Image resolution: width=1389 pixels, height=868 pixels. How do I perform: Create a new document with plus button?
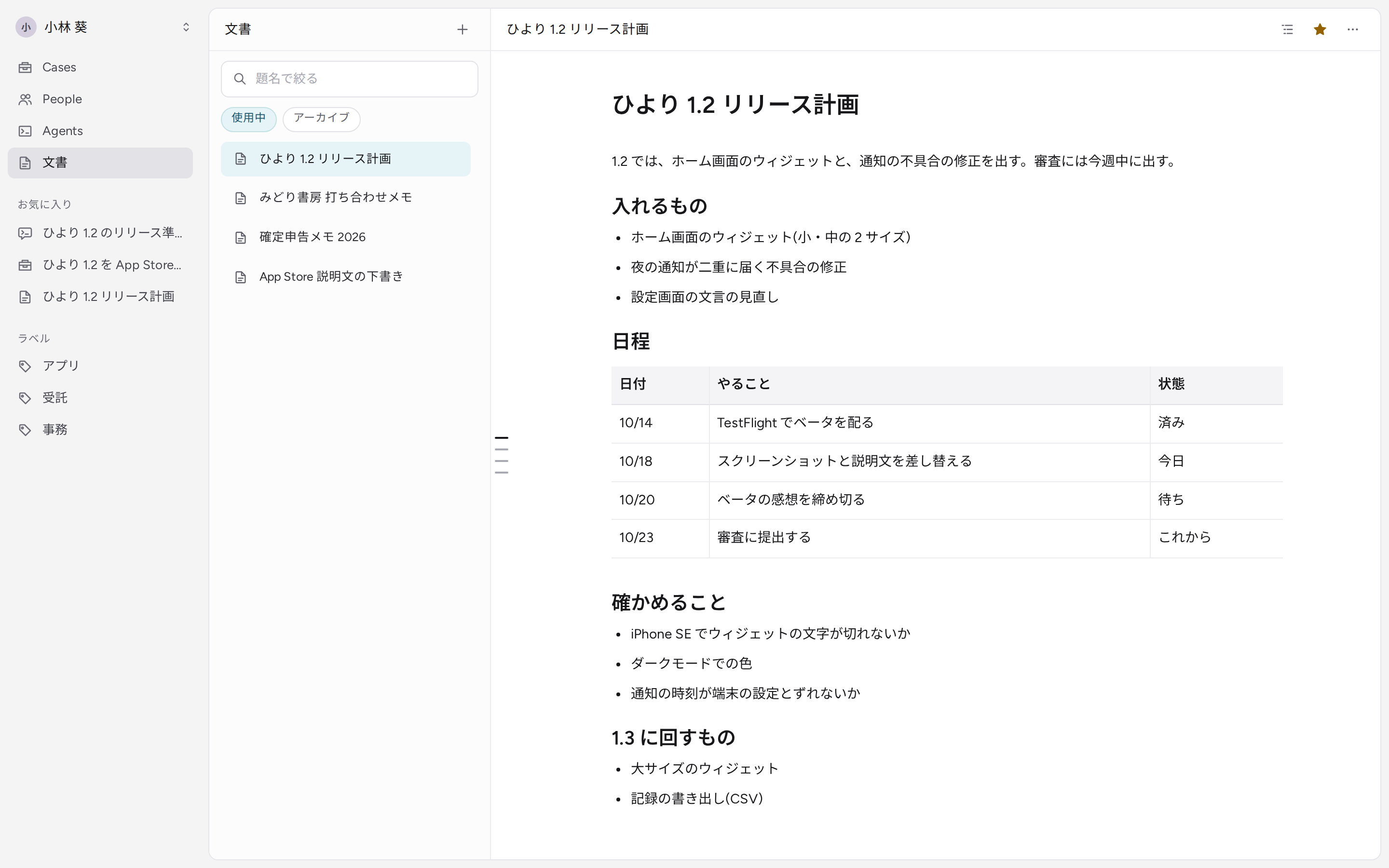coord(462,29)
